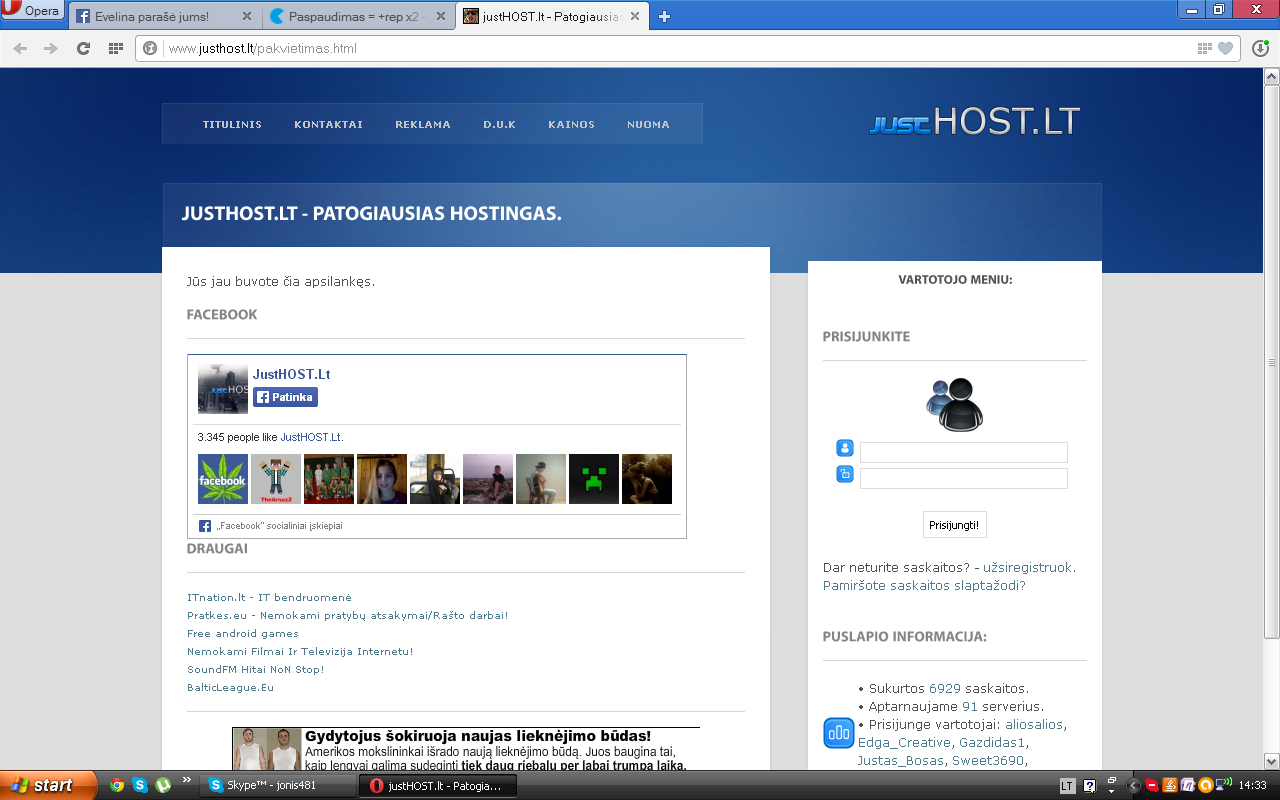Viewport: 1280px width, 800px height.
Task: Click the vertical scrollbar down arrow
Action: point(1272,760)
